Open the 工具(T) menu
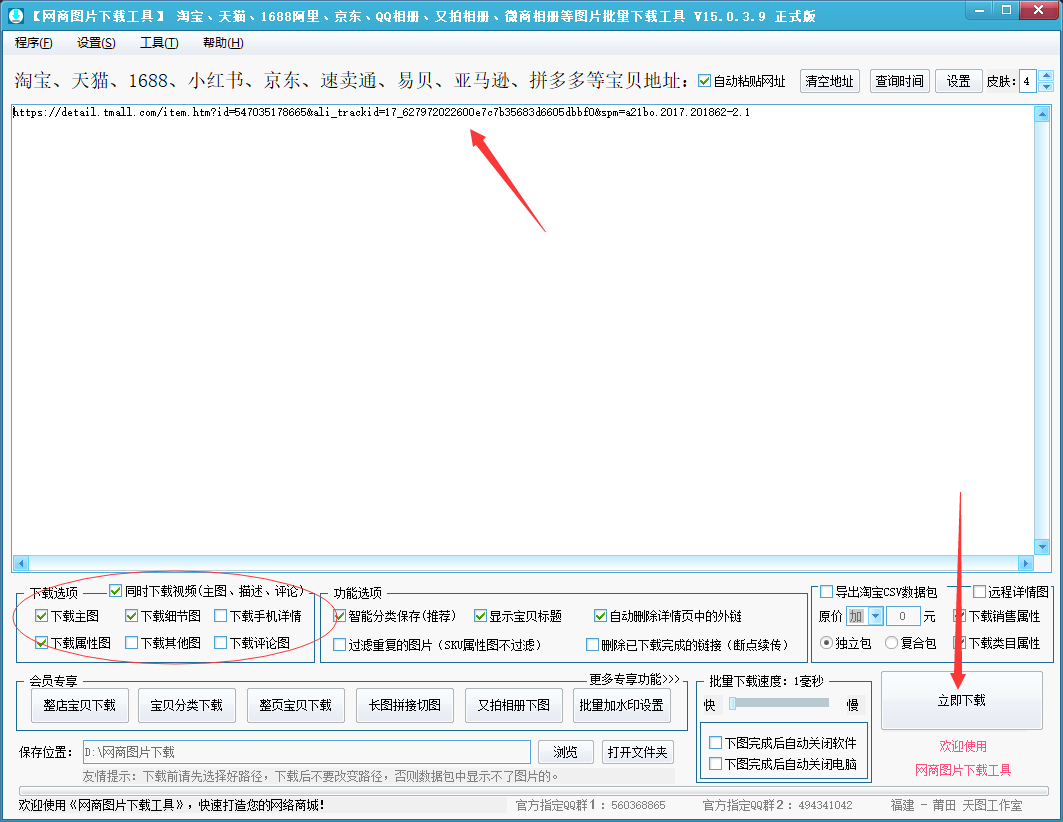The width and height of the screenshot is (1063, 822). coord(159,43)
